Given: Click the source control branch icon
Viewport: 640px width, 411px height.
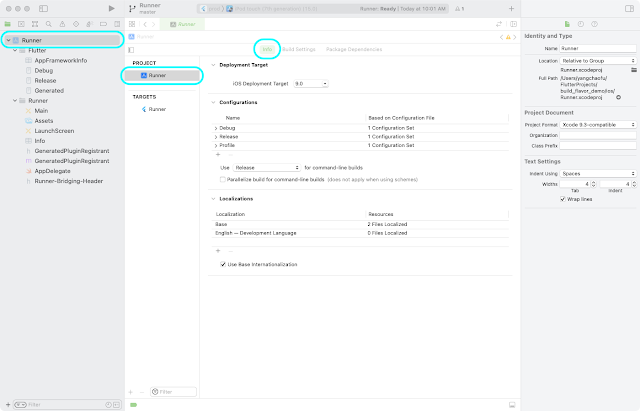Looking at the screenshot, I should tap(132, 9).
